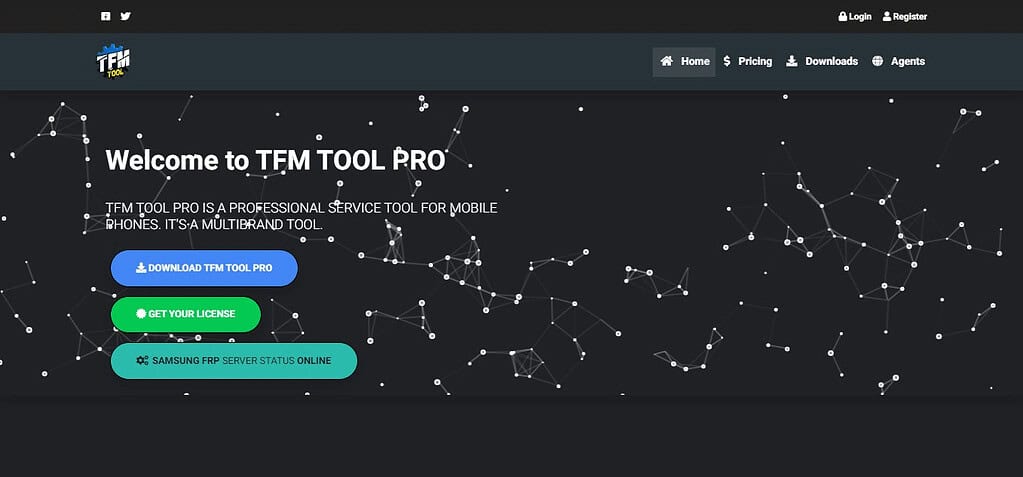Click the TFM Tool logo
Viewport: 1023px width, 477px height.
click(114, 61)
